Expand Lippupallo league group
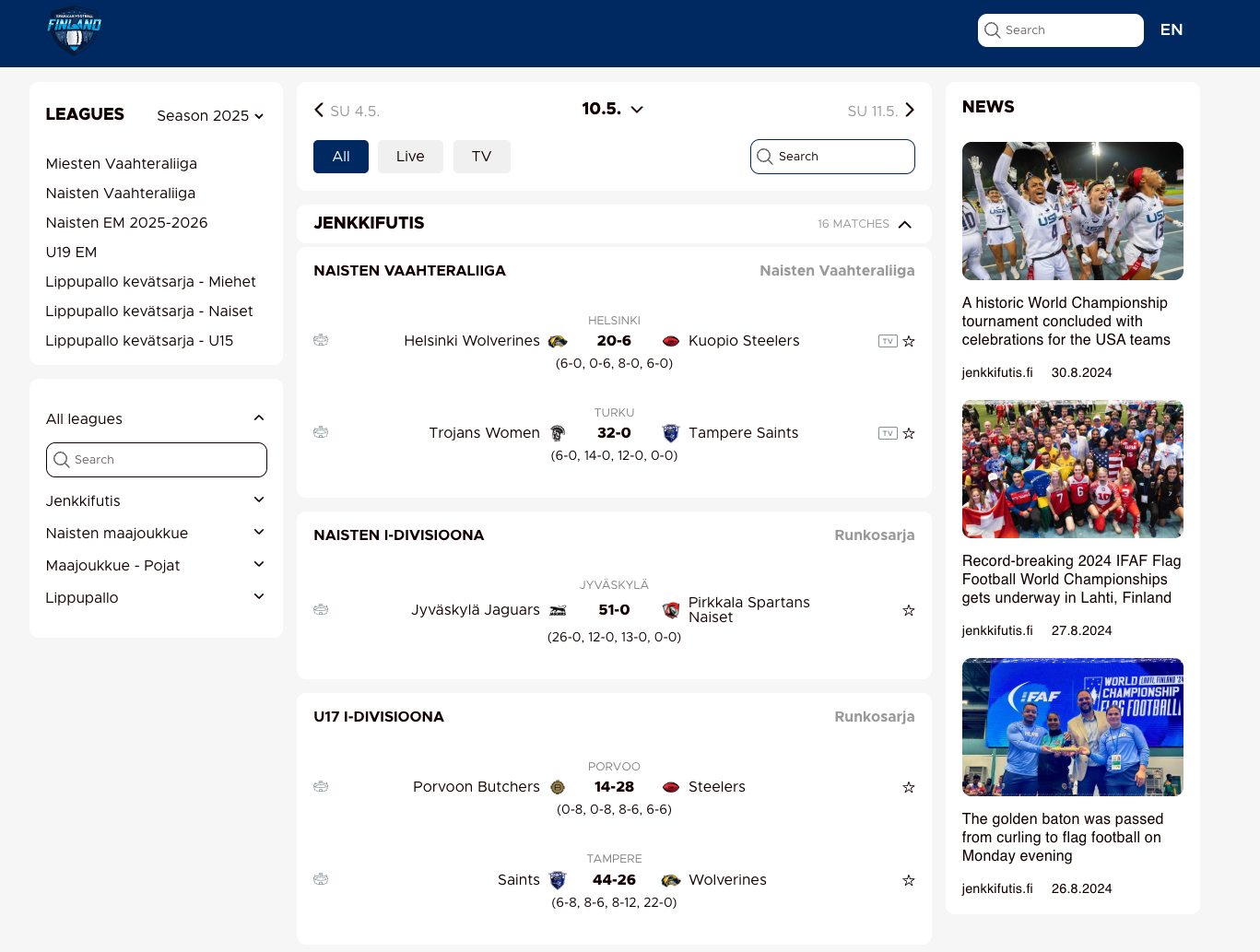This screenshot has width=1260, height=952. [x=259, y=597]
